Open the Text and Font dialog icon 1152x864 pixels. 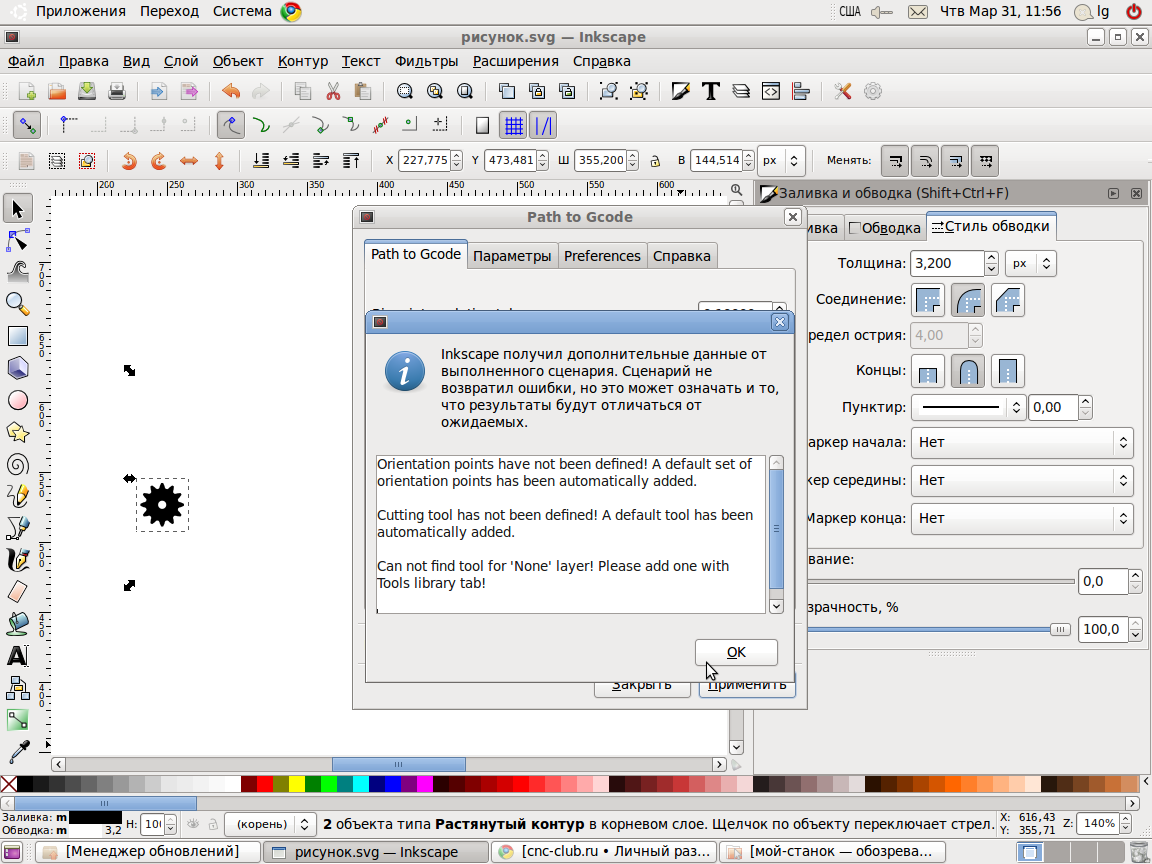(710, 92)
